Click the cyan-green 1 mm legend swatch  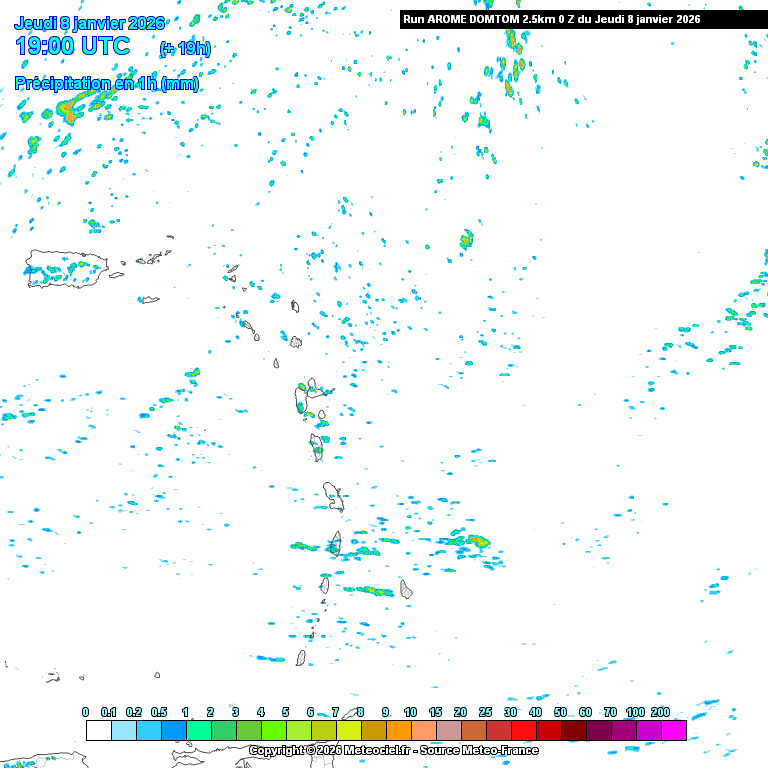(x=198, y=731)
